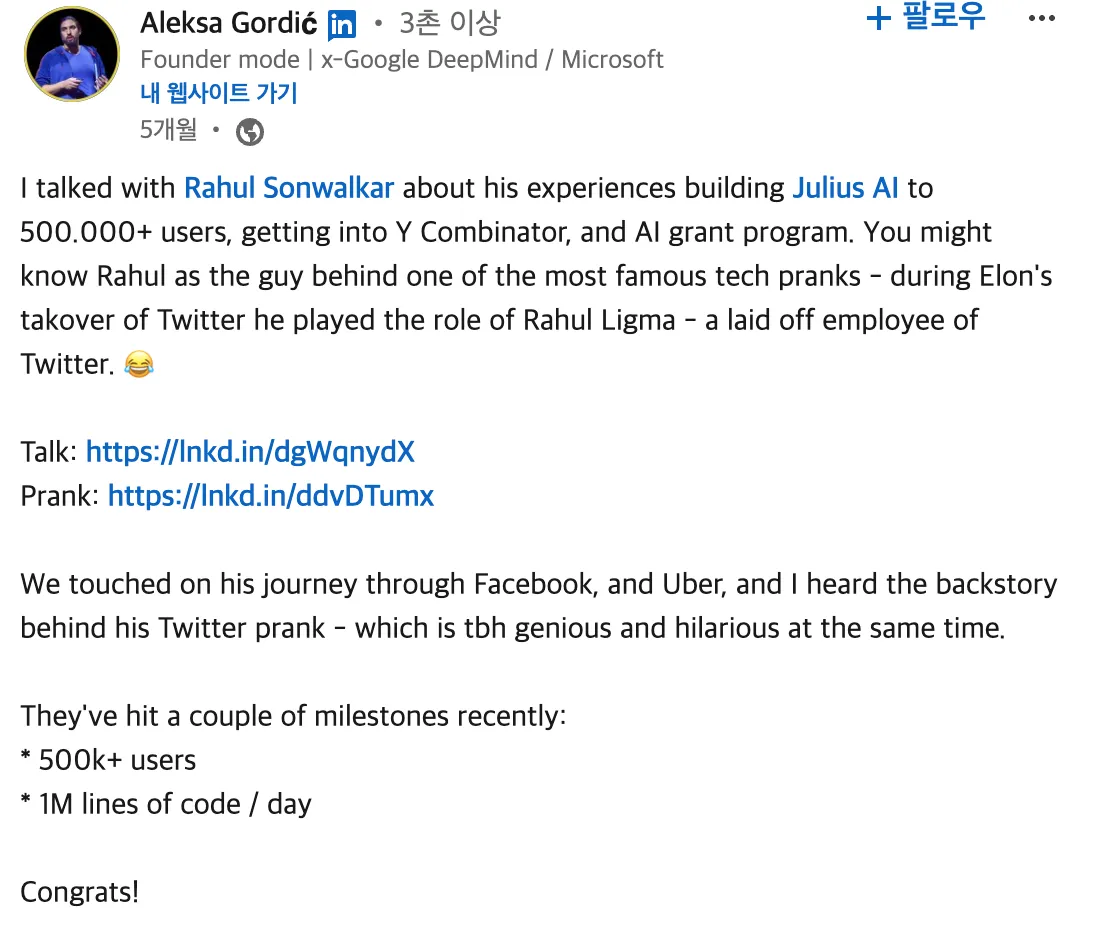Open Aleksa Gordić's profile name link
Viewport: 1098px width, 934px height.
pyautogui.click(x=229, y=22)
